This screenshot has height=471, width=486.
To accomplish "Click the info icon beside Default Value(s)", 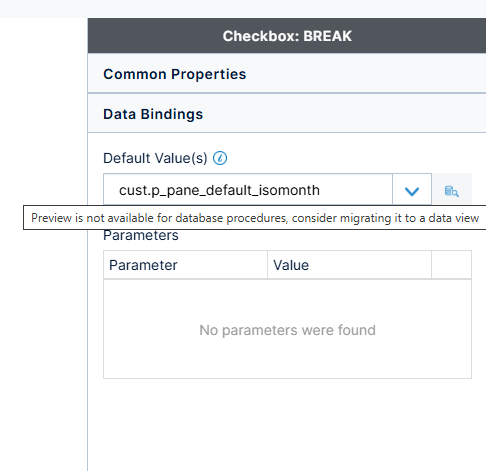I will point(220,158).
